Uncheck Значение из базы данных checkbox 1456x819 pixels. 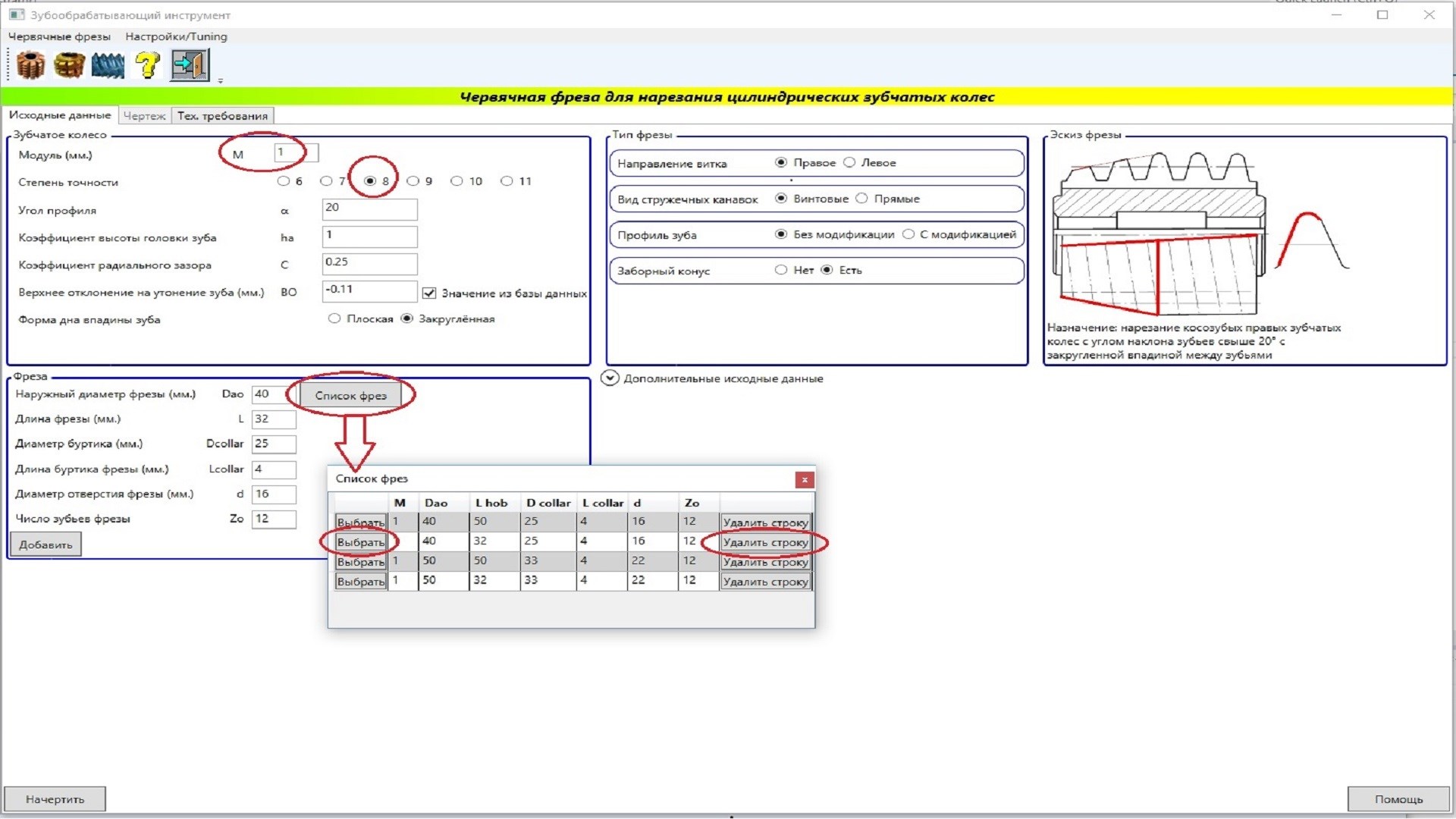[429, 293]
